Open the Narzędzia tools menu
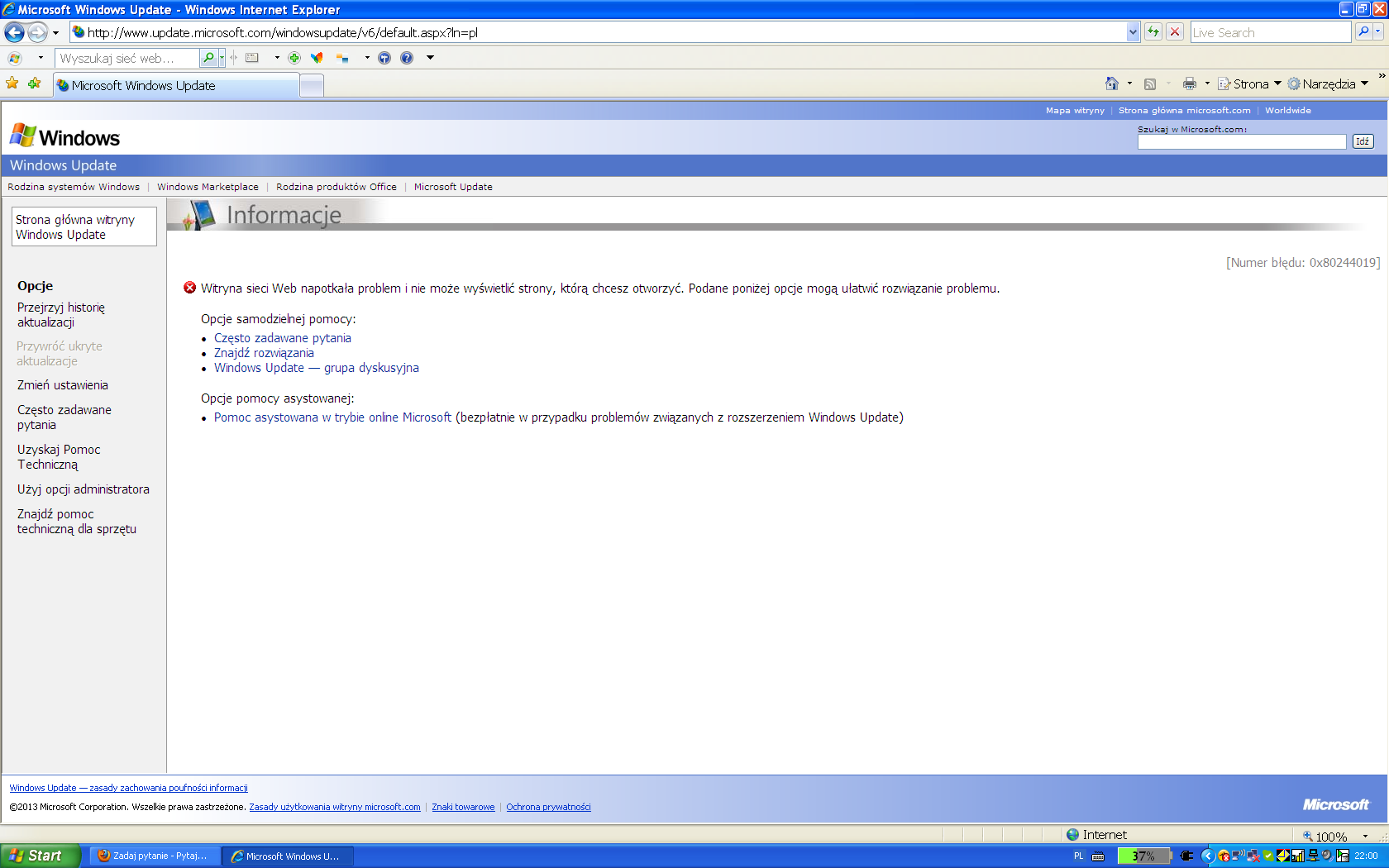Screen dimensions: 1389x868 1328,83
